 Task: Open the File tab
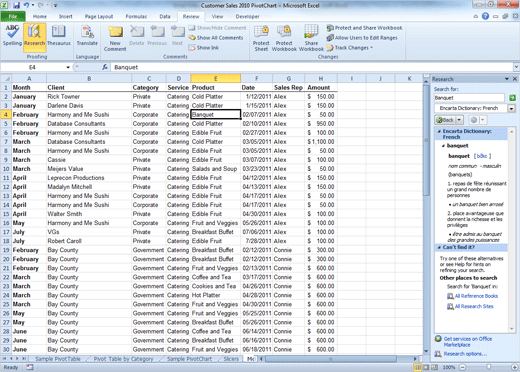click(13, 16)
